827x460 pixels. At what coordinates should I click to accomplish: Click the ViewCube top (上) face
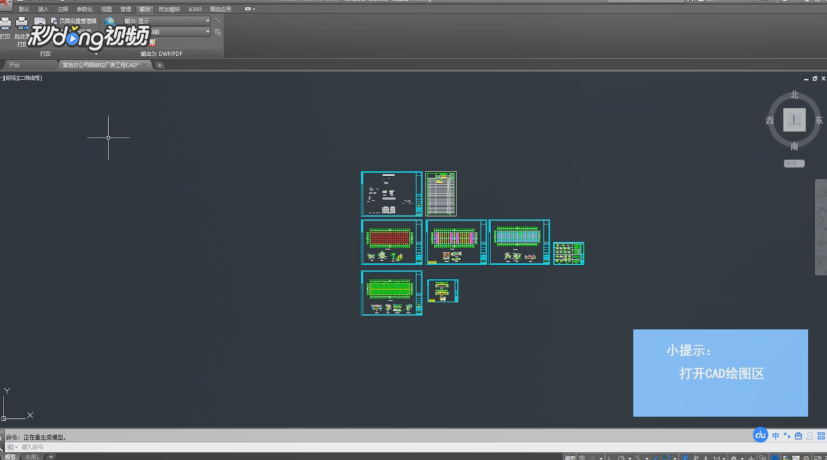pyautogui.click(x=794, y=120)
